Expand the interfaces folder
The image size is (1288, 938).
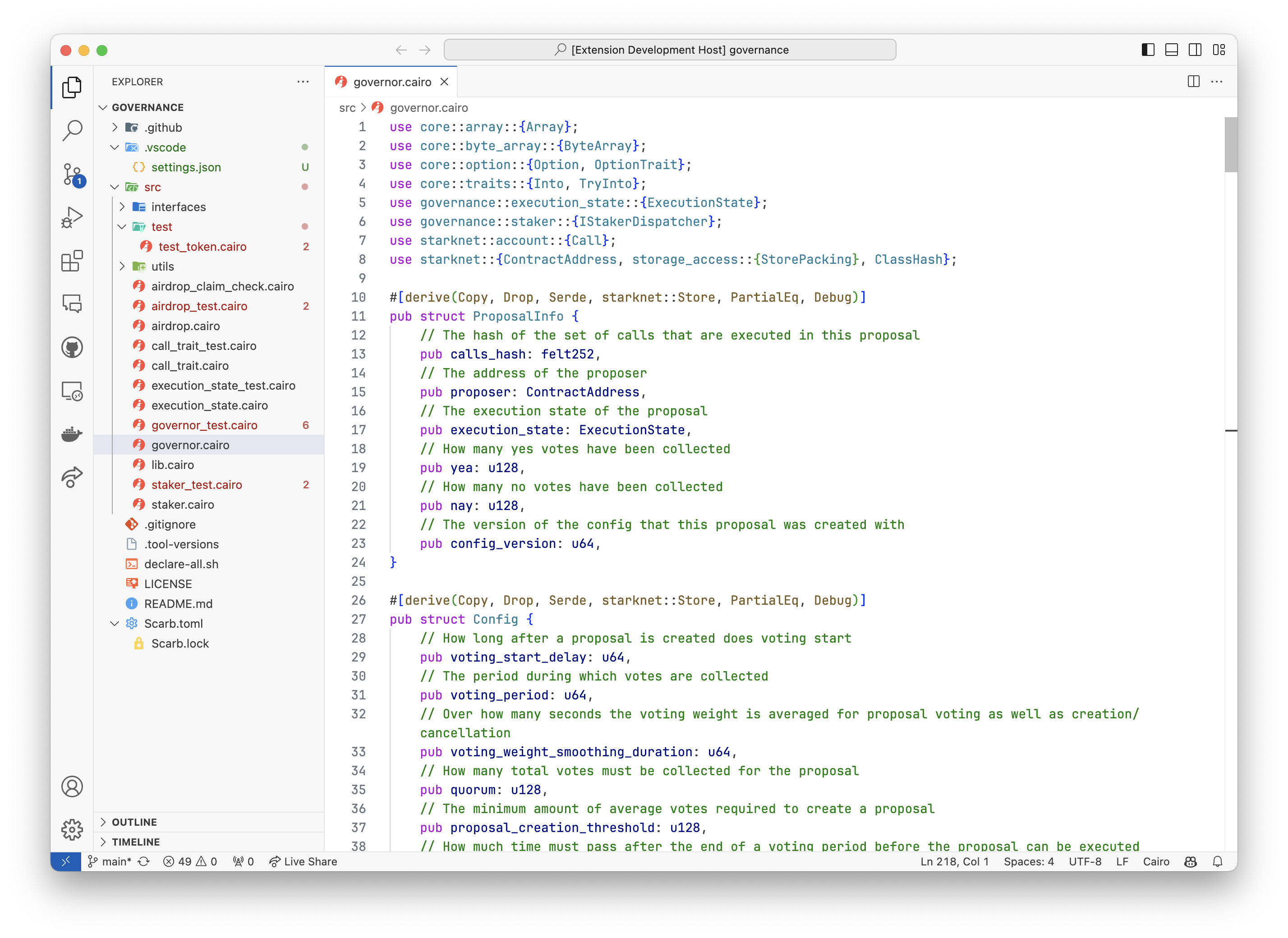point(122,207)
